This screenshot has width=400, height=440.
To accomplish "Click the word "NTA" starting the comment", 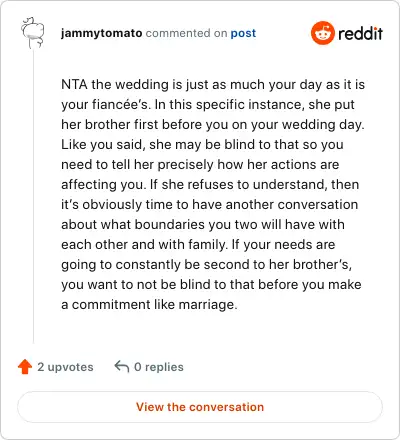I will point(74,84).
